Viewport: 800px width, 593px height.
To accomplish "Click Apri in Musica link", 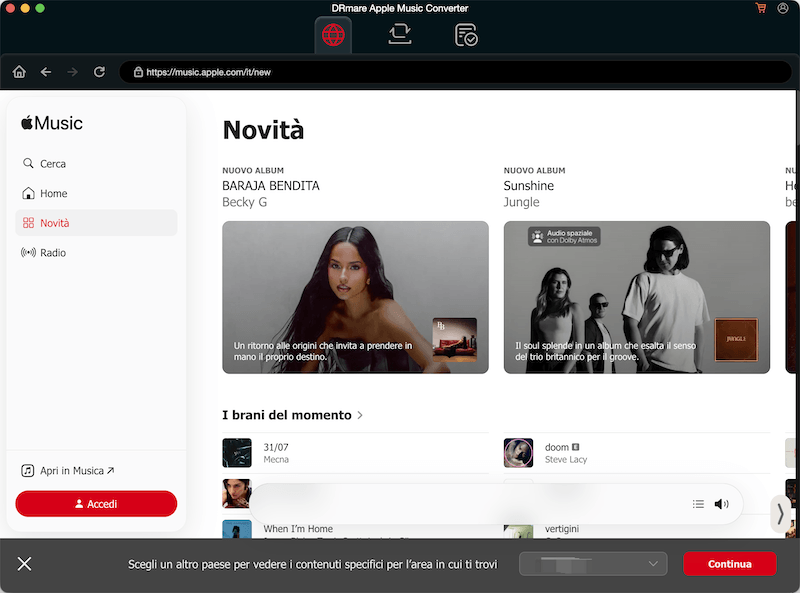I will pos(67,471).
